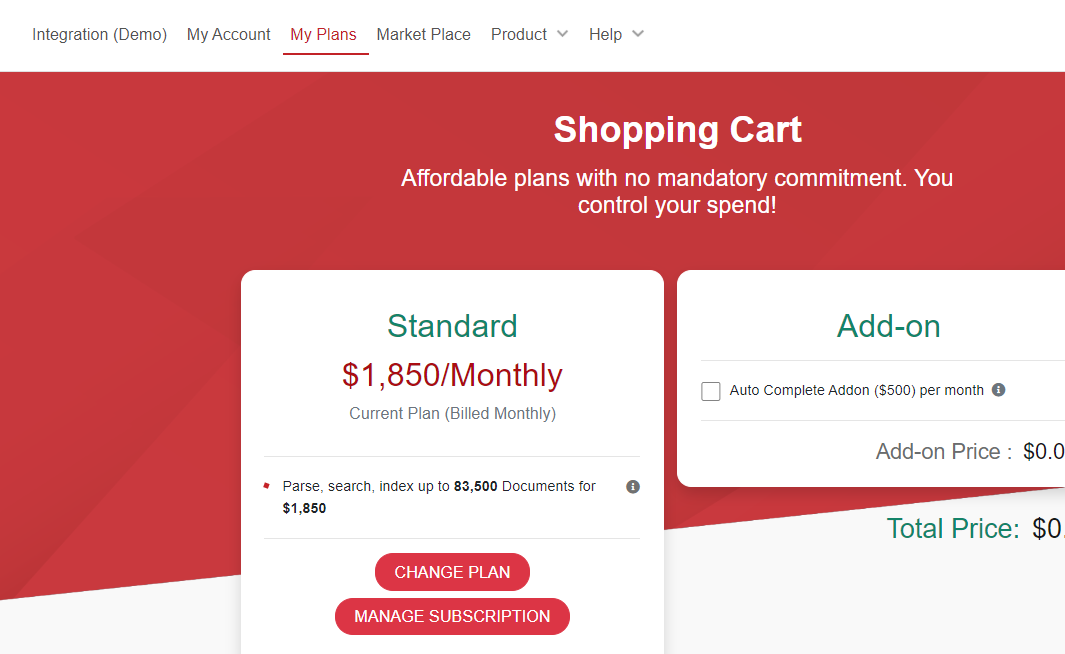Enable the Auto Complete Addon checkbox
1065x654 pixels.
tap(711, 391)
